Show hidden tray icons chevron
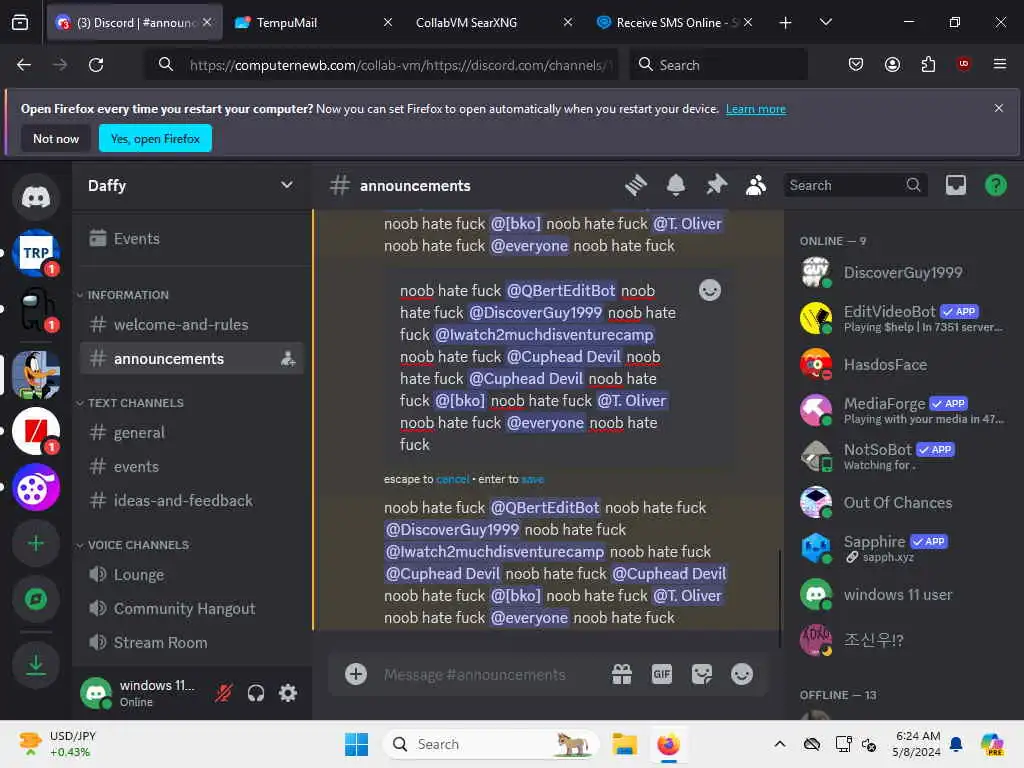This screenshot has height=768, width=1024. tap(780, 744)
